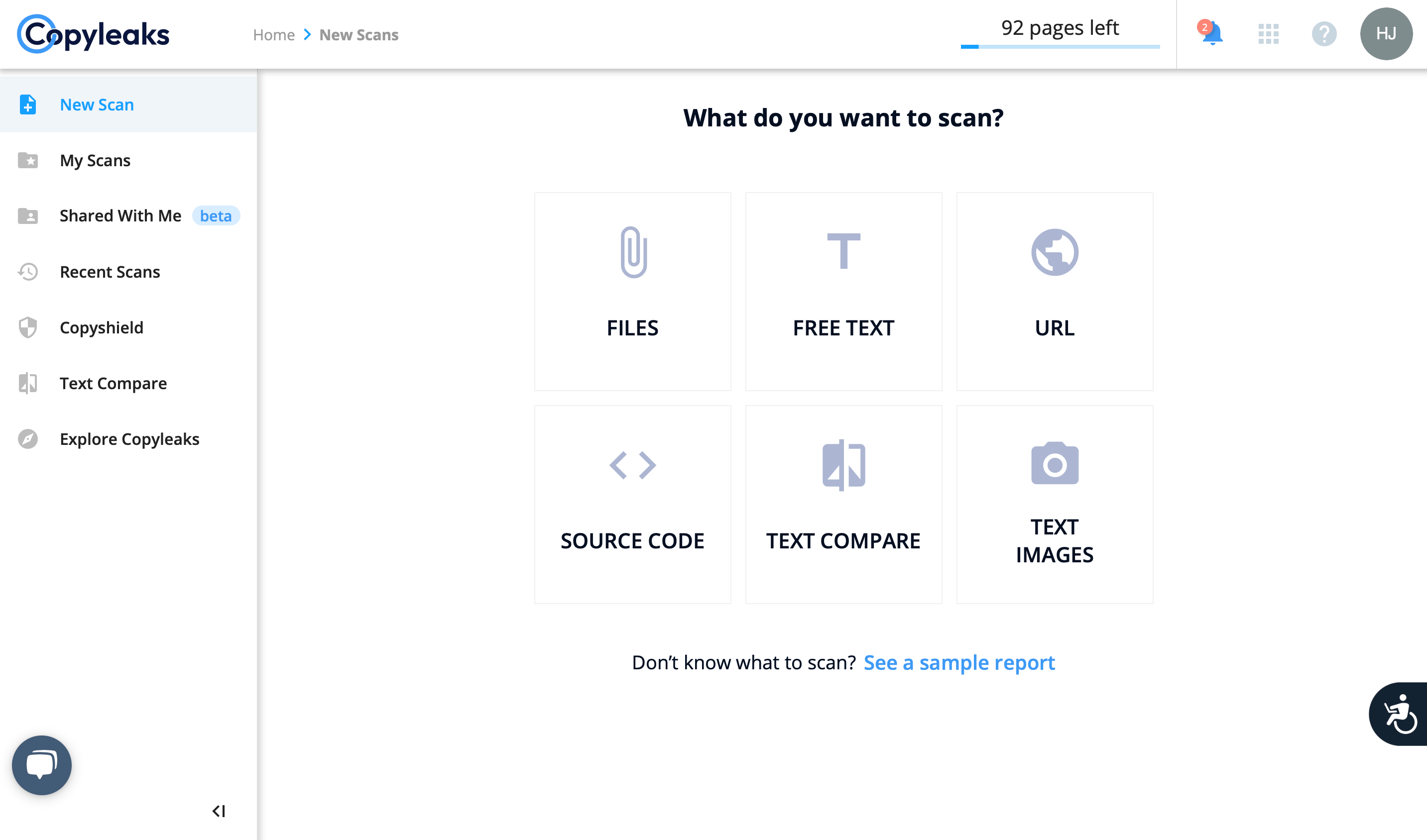Image resolution: width=1427 pixels, height=840 pixels.
Task: Return to Home via breadcrumb
Action: [274, 34]
